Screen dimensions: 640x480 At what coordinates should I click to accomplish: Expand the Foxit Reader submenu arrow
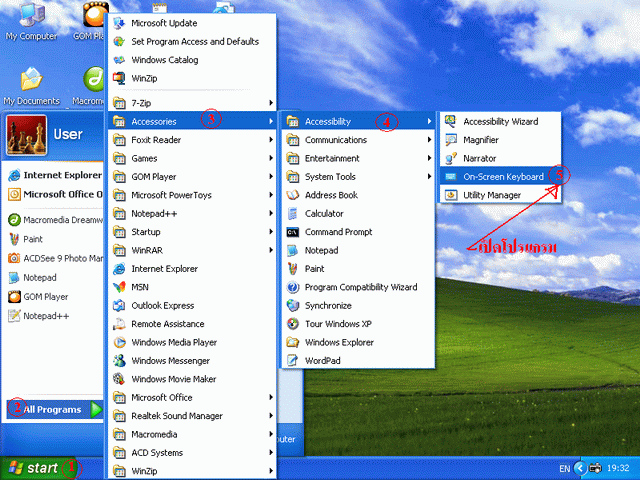click(x=271, y=140)
